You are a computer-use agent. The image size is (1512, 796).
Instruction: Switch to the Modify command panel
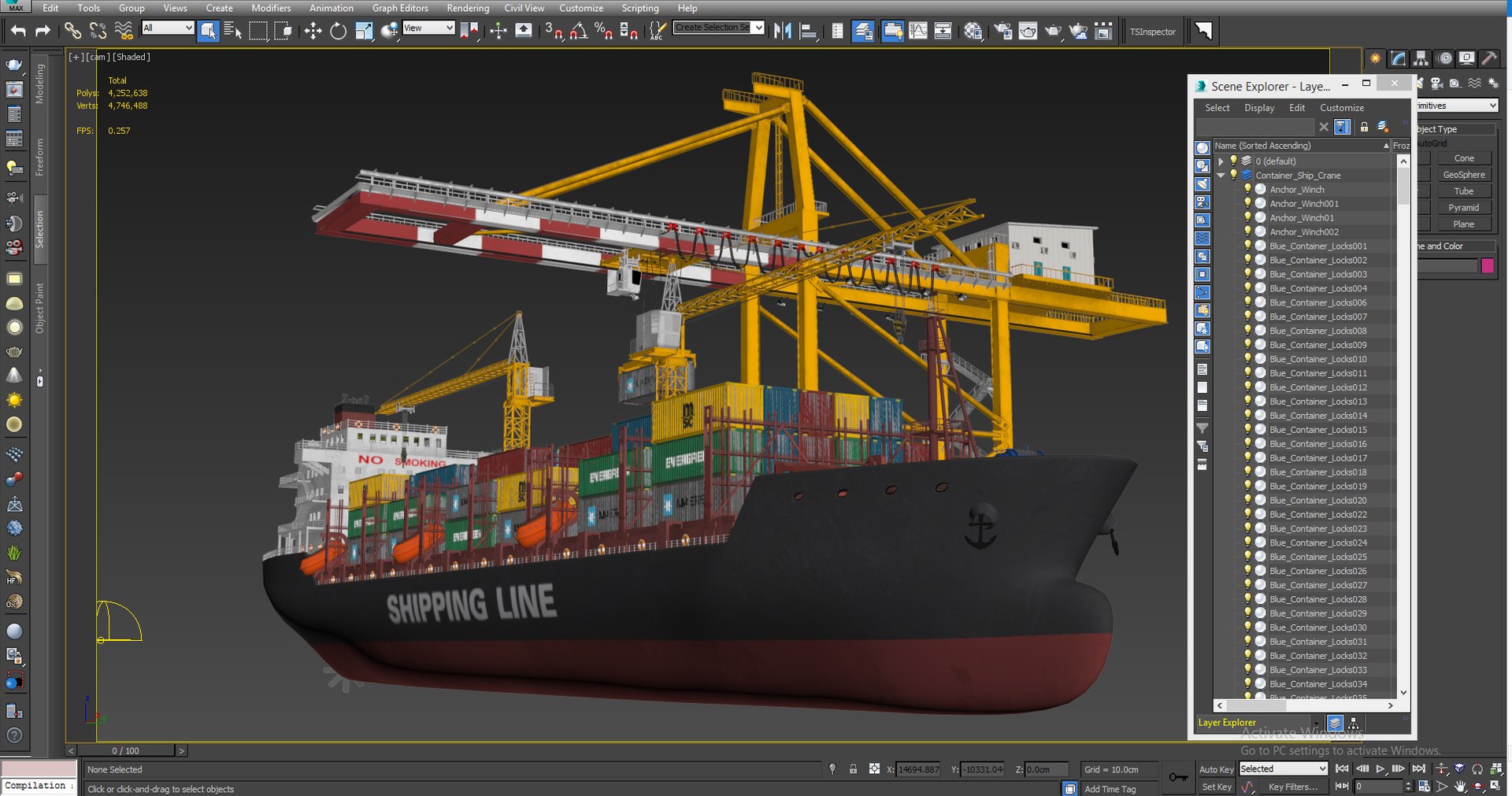pos(1399,58)
